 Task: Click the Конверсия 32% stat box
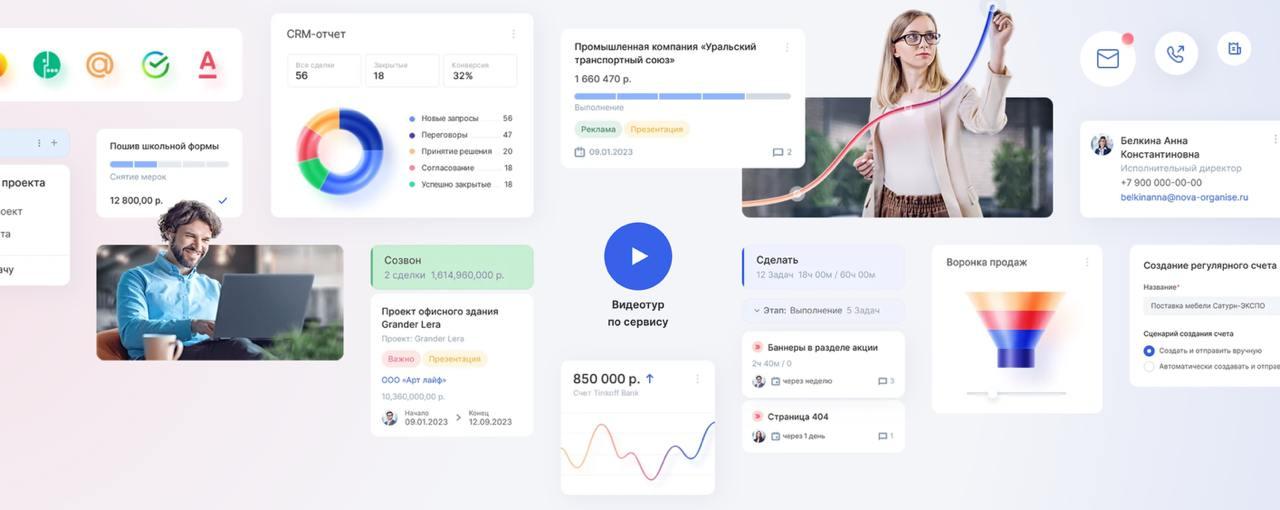[480, 70]
